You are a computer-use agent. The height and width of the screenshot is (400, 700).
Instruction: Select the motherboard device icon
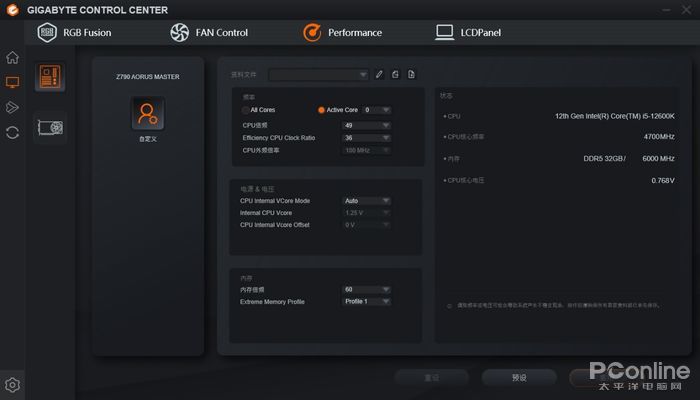pos(50,76)
